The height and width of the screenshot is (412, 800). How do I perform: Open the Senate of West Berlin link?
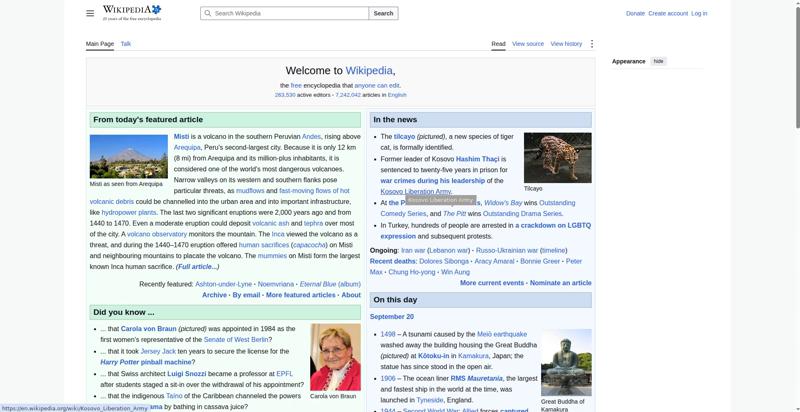click(236, 340)
